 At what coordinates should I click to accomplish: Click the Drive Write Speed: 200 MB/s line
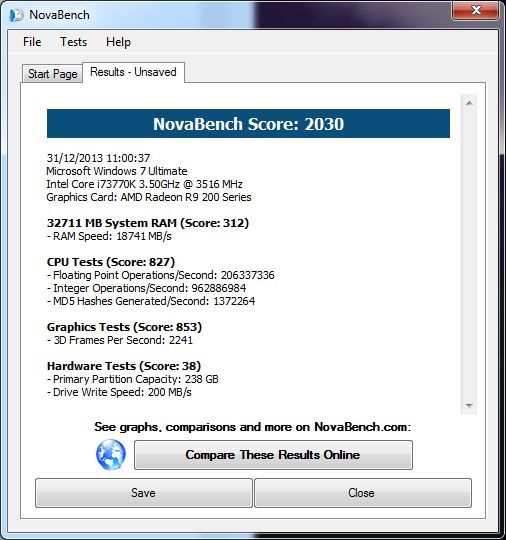(x=119, y=392)
